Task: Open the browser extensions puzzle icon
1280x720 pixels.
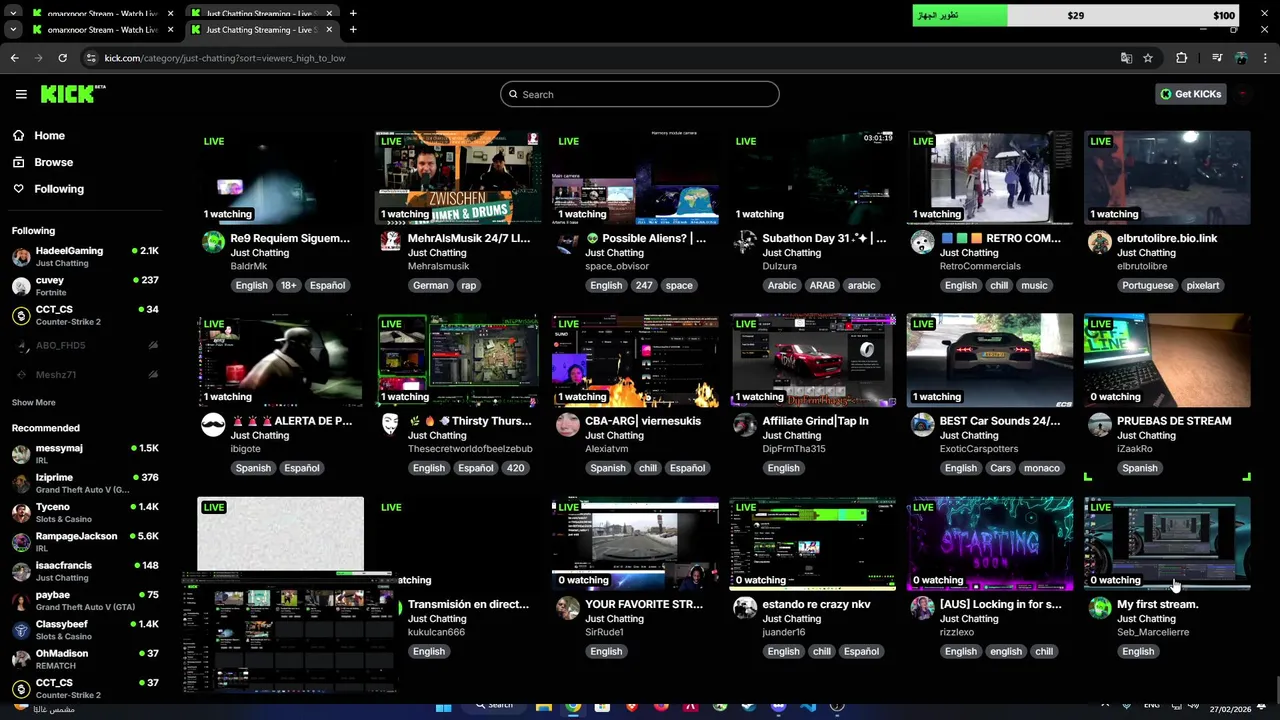Action: [x=1181, y=58]
